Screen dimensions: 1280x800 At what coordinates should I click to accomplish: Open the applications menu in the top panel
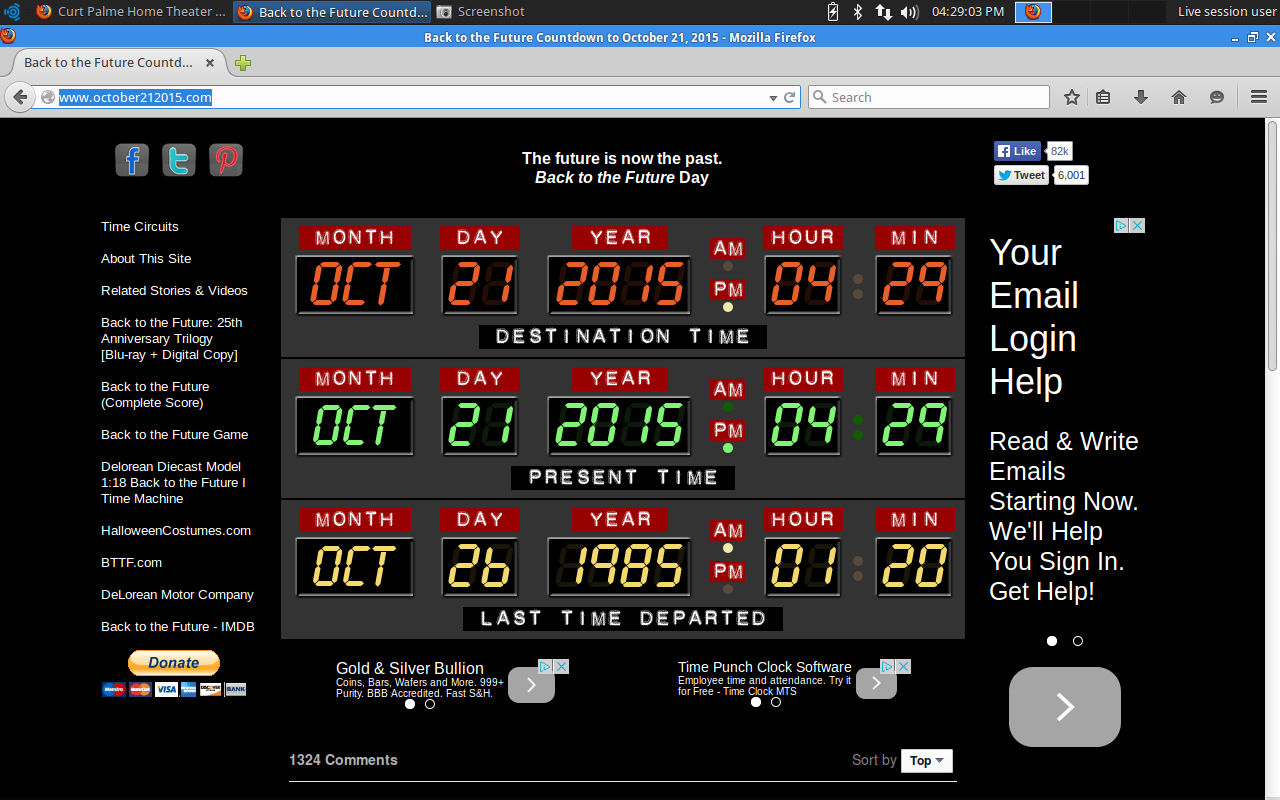12,12
